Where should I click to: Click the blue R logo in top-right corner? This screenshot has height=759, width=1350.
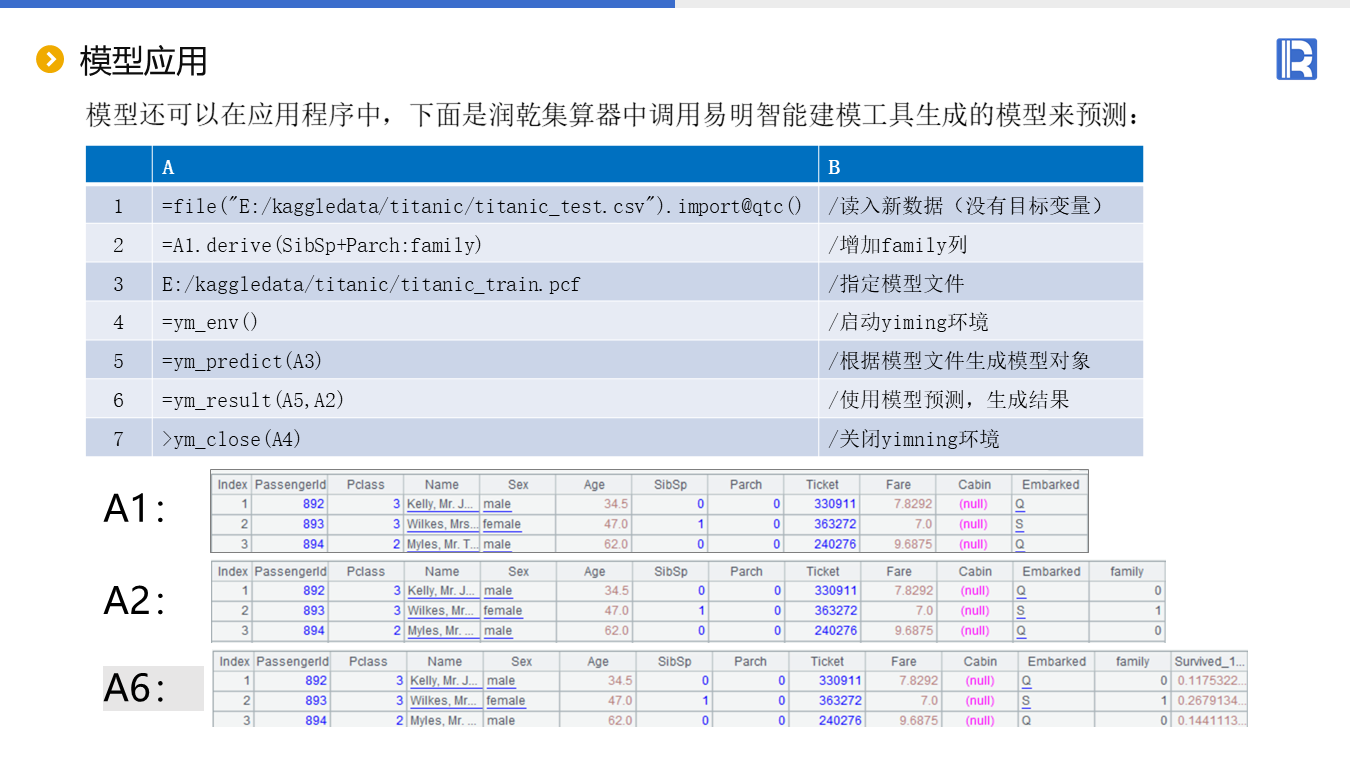click(x=1296, y=59)
